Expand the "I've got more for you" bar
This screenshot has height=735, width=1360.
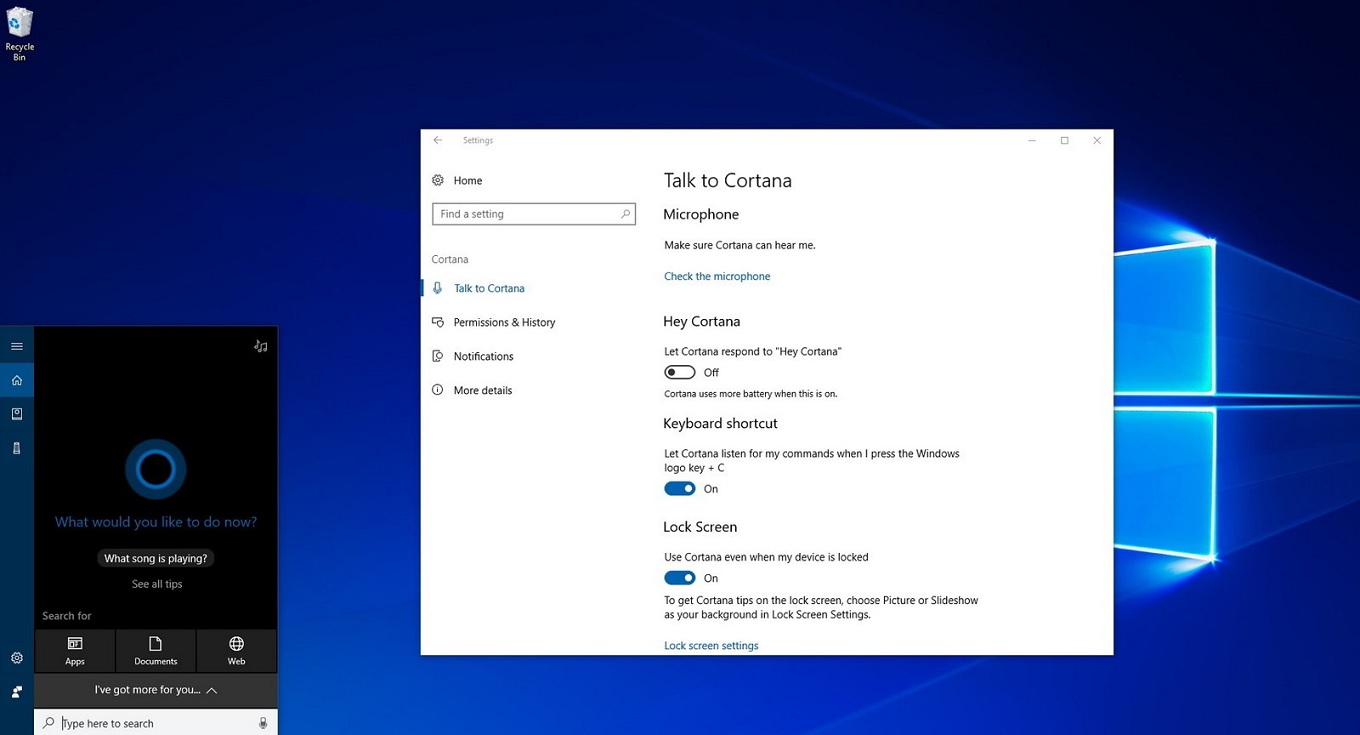point(156,690)
